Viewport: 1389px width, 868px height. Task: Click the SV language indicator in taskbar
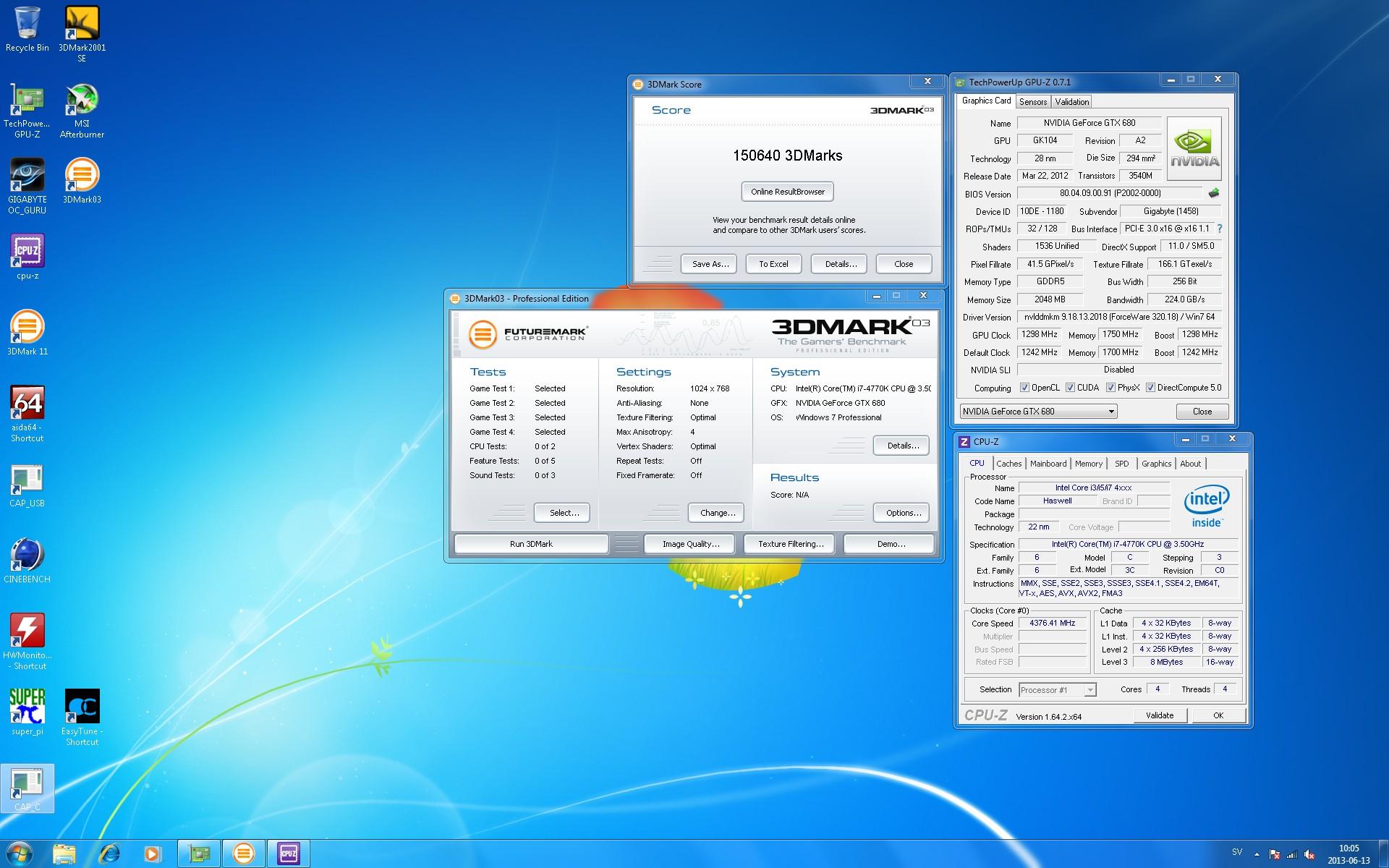click(1237, 852)
